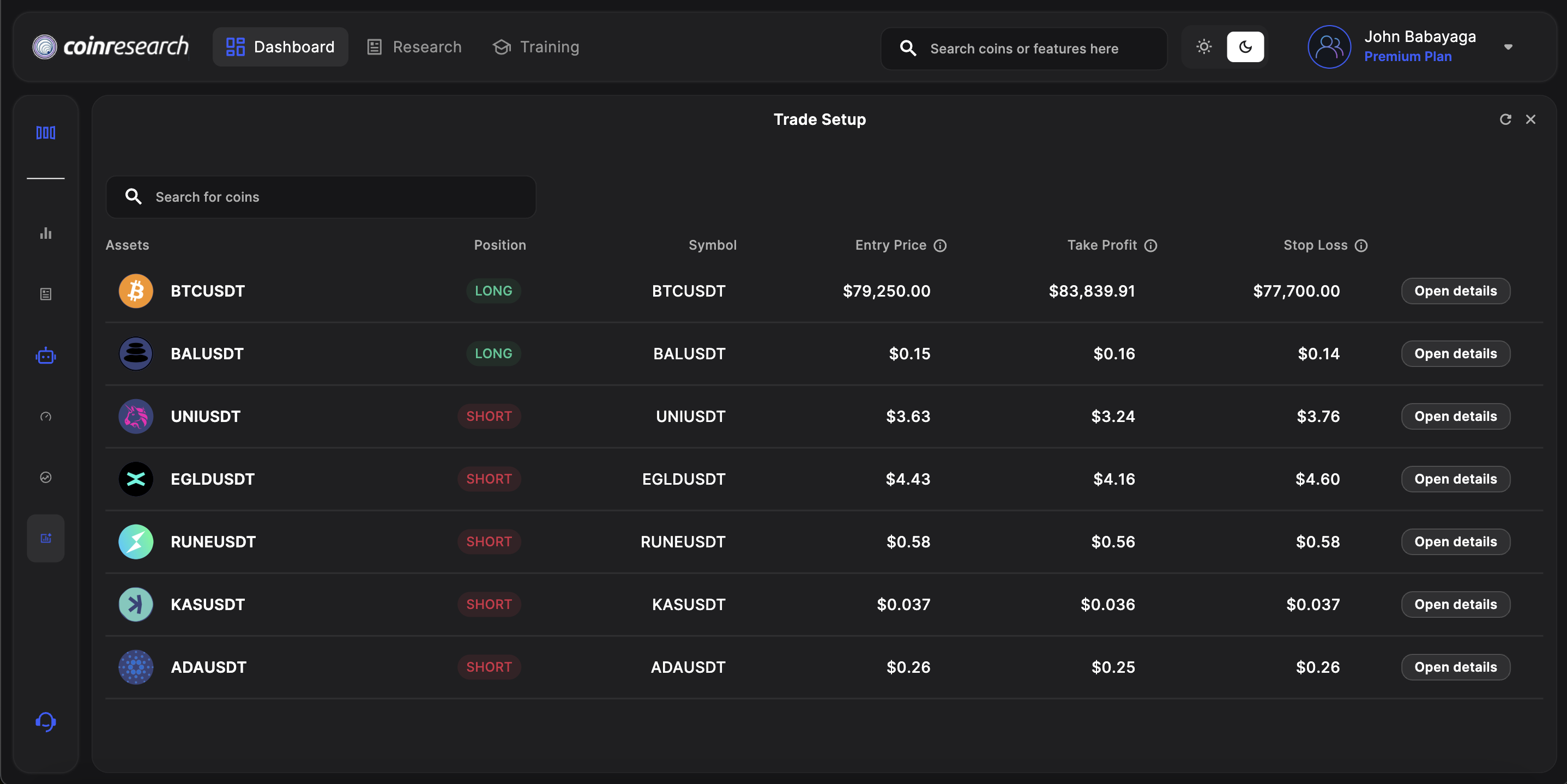Click the SHORT badge for EGLDUSDT
The height and width of the screenshot is (784, 1567).
pyautogui.click(x=489, y=479)
